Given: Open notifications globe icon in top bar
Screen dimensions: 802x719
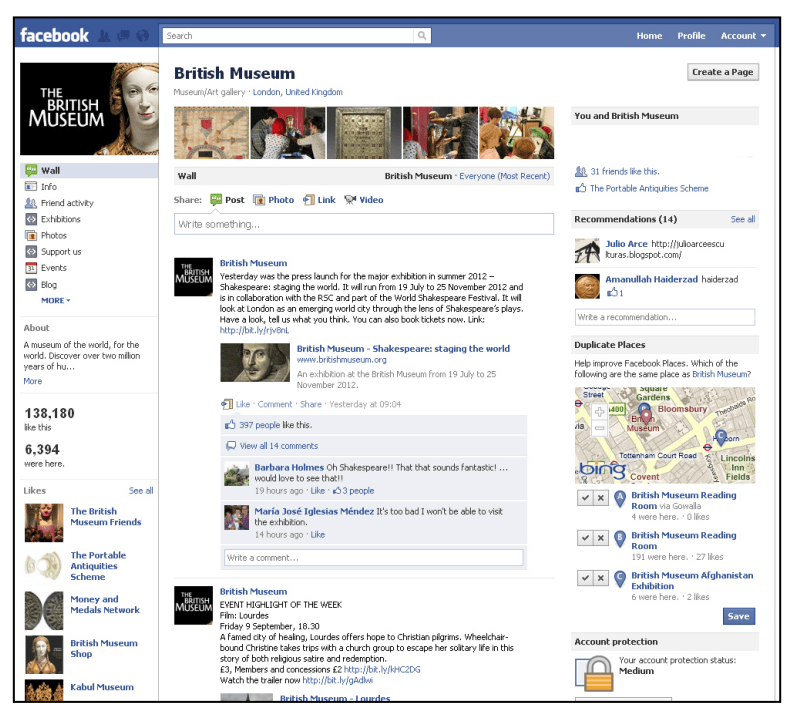Looking at the screenshot, I should (143, 36).
